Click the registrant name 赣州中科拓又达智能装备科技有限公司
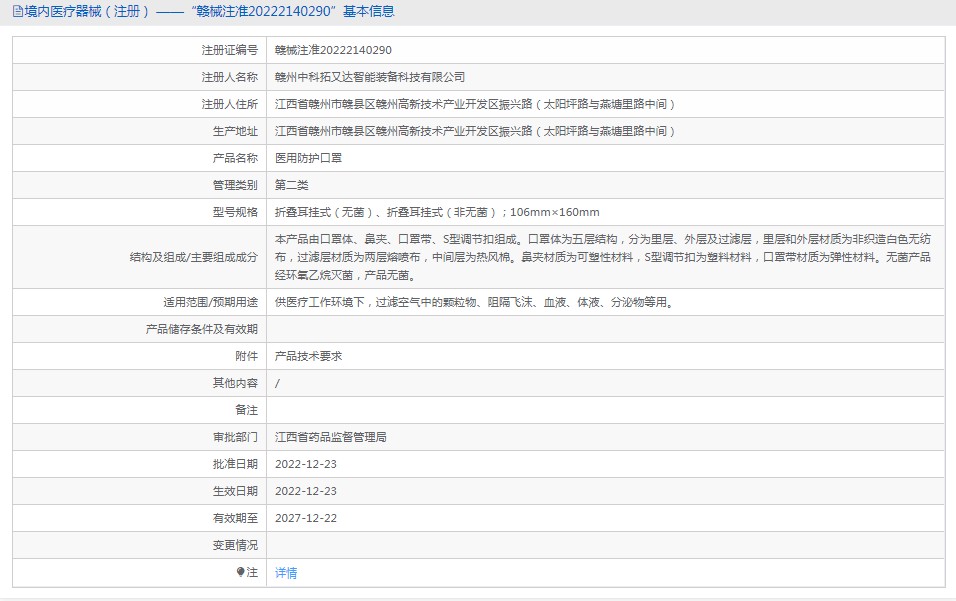 370,77
